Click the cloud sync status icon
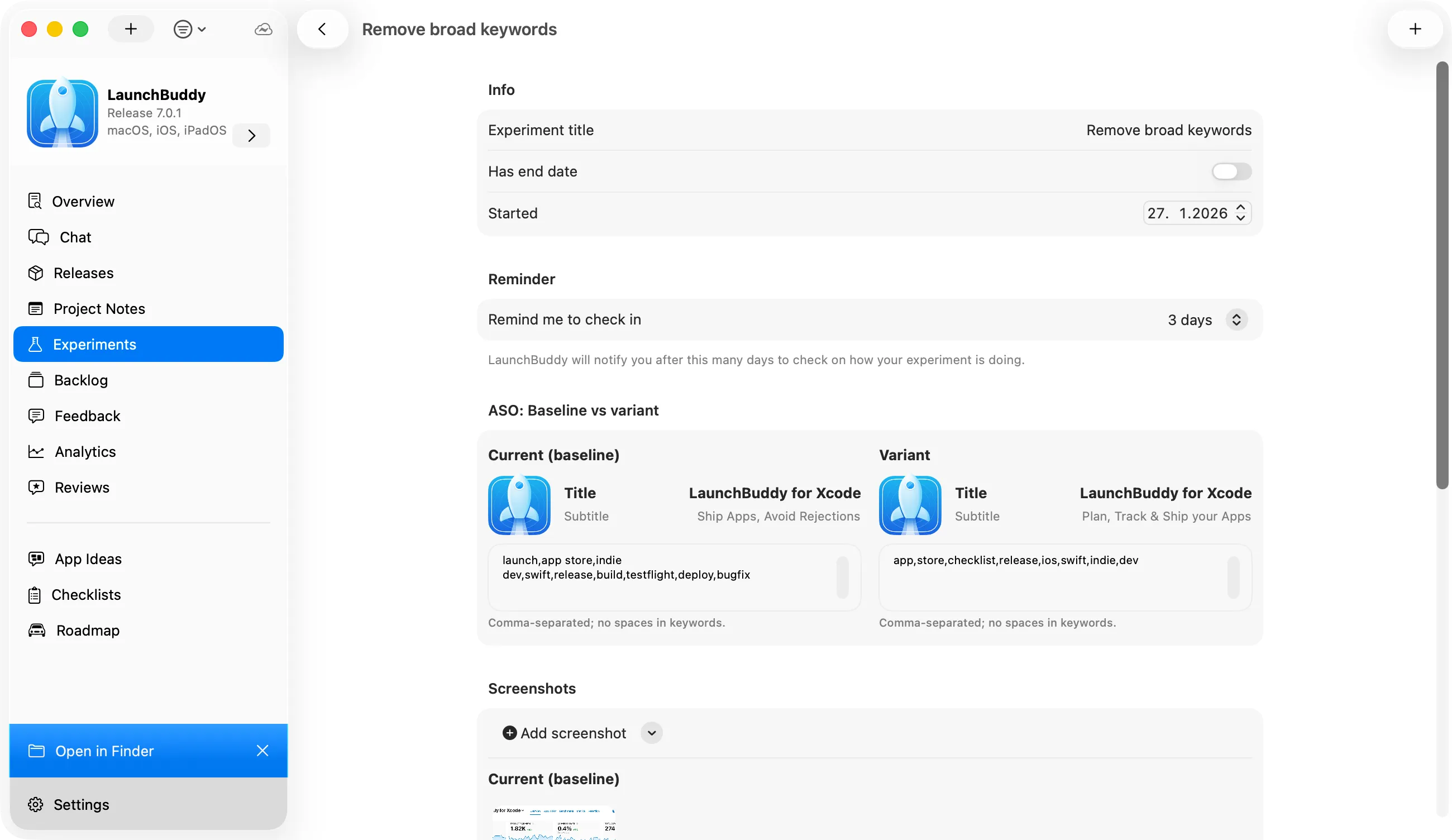The height and width of the screenshot is (840, 1452). [x=264, y=29]
